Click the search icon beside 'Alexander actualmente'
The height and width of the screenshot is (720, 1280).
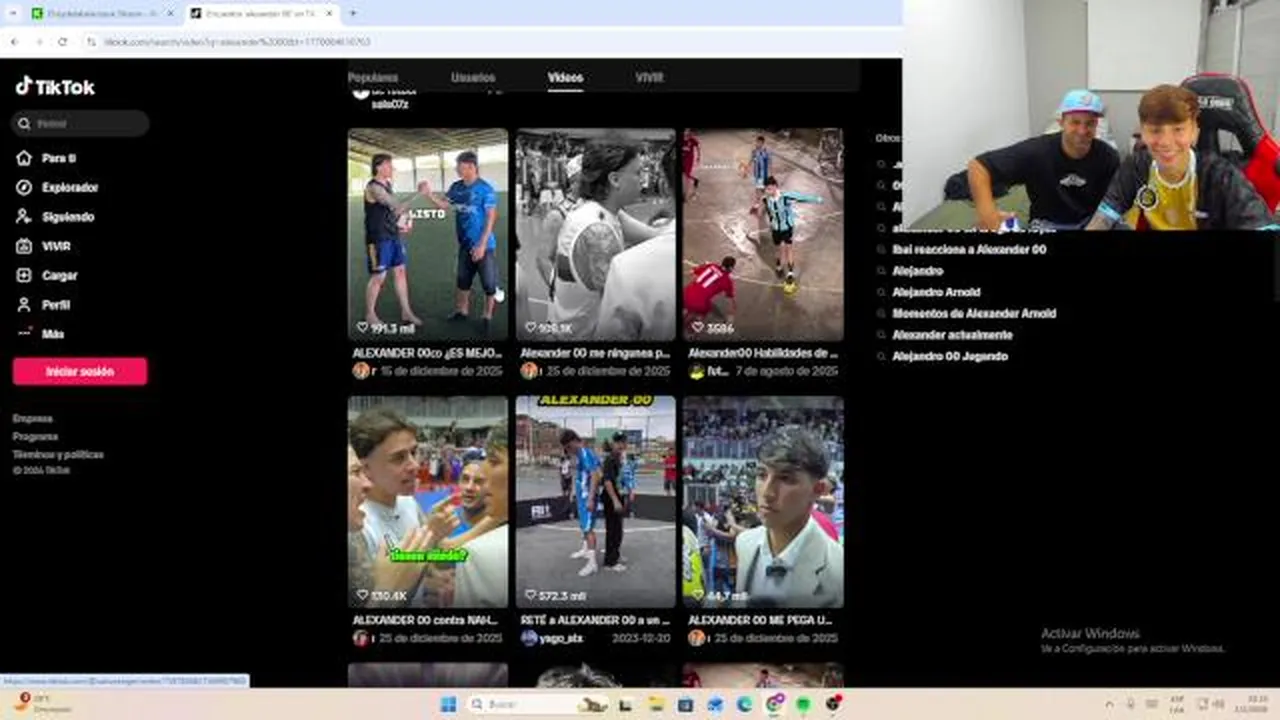click(881, 335)
